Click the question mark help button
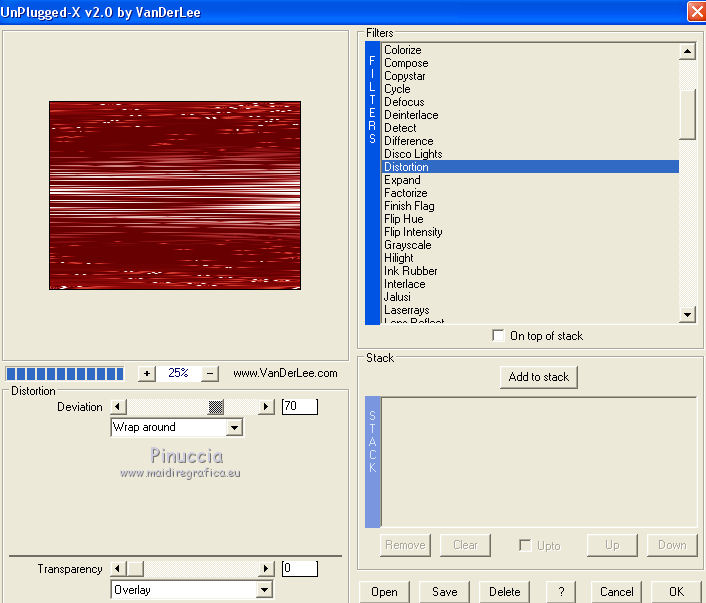Viewport: 706px width, 603px height. click(561, 592)
